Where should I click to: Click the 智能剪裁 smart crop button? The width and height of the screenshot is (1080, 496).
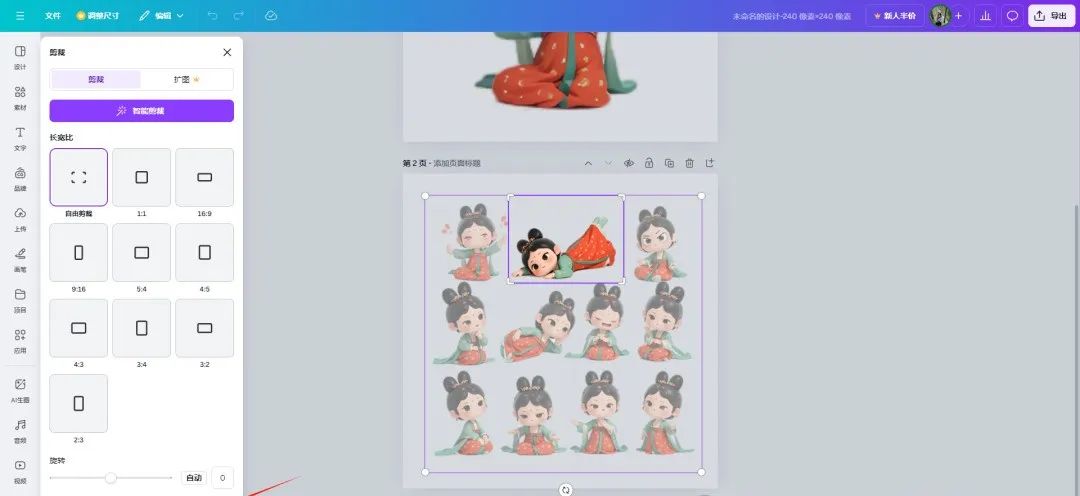click(141, 111)
